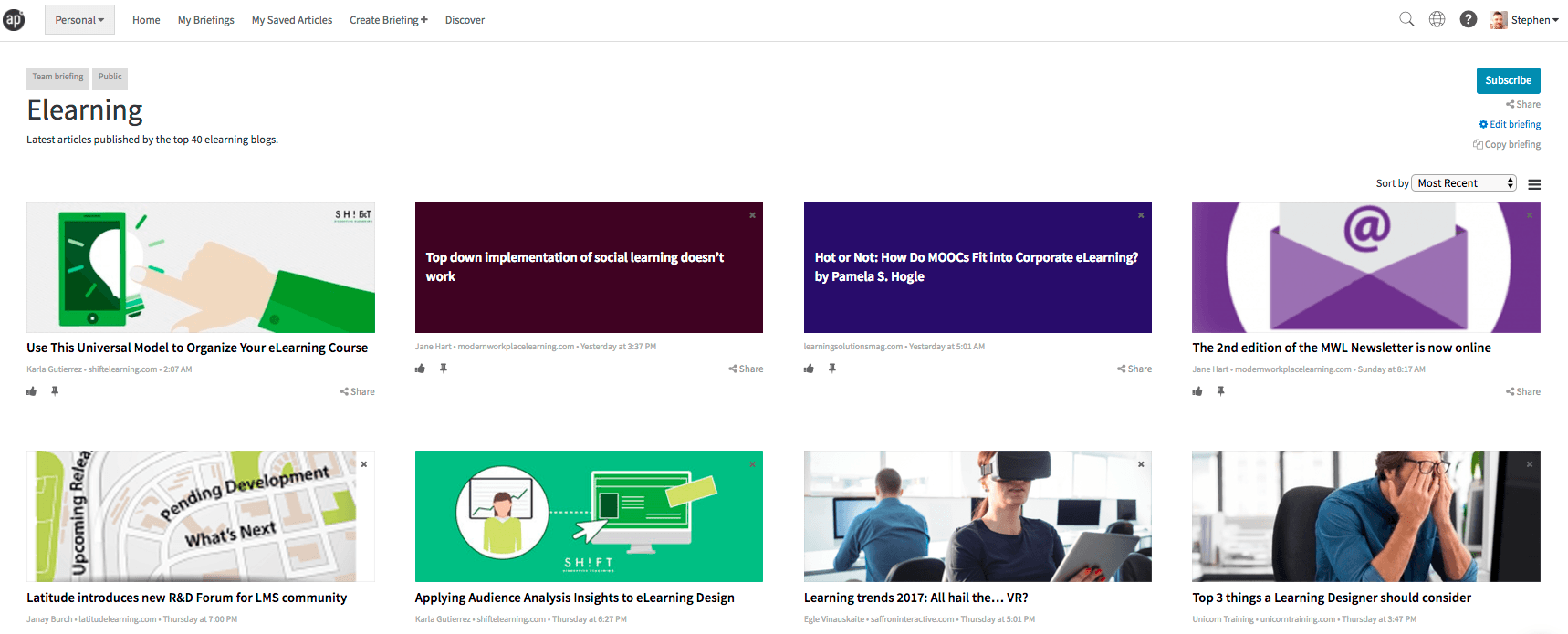Open Latitude introduces new R&D Forum title
Screen dimensions: 1568x634
[x=187, y=598]
